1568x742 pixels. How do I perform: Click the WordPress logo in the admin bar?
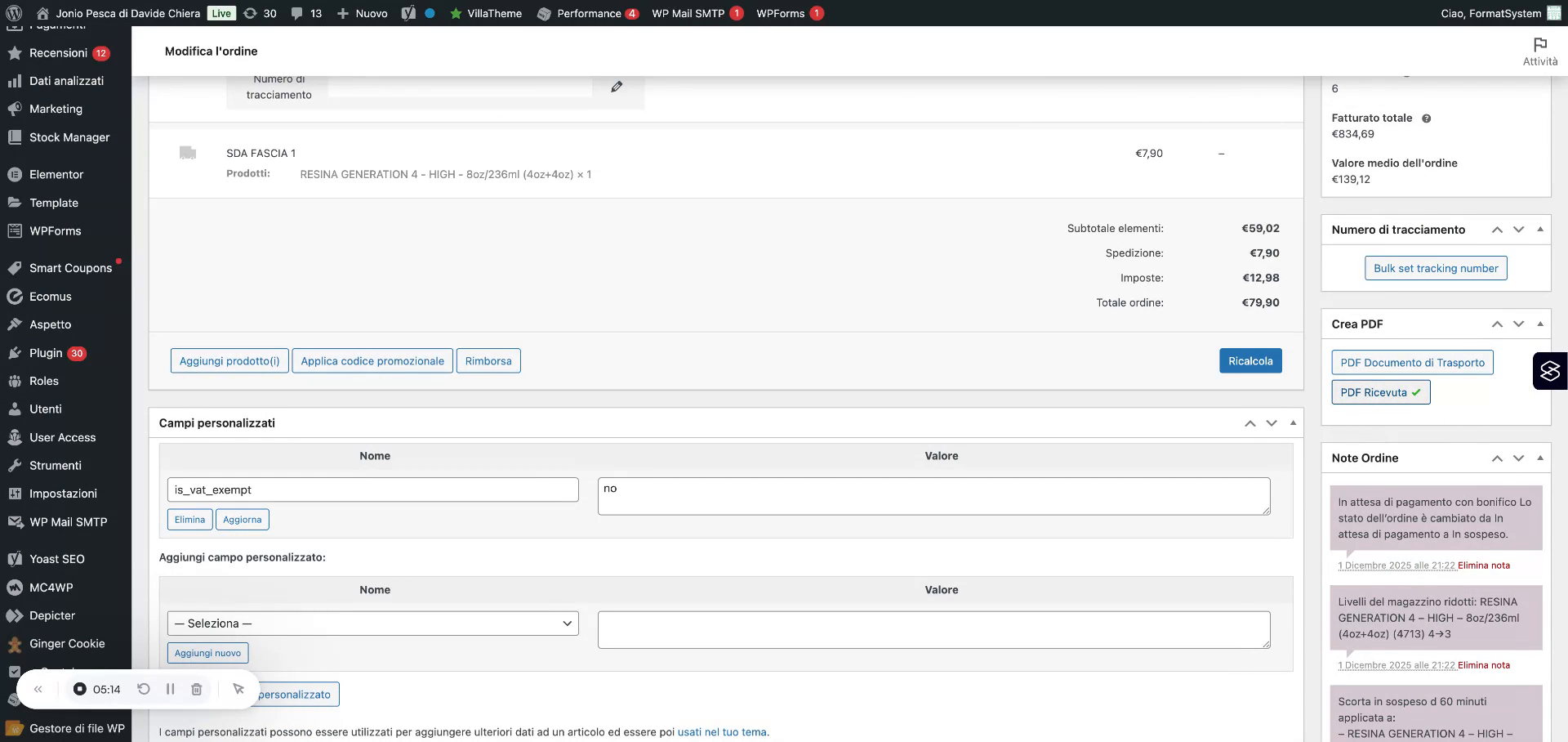tap(13, 13)
